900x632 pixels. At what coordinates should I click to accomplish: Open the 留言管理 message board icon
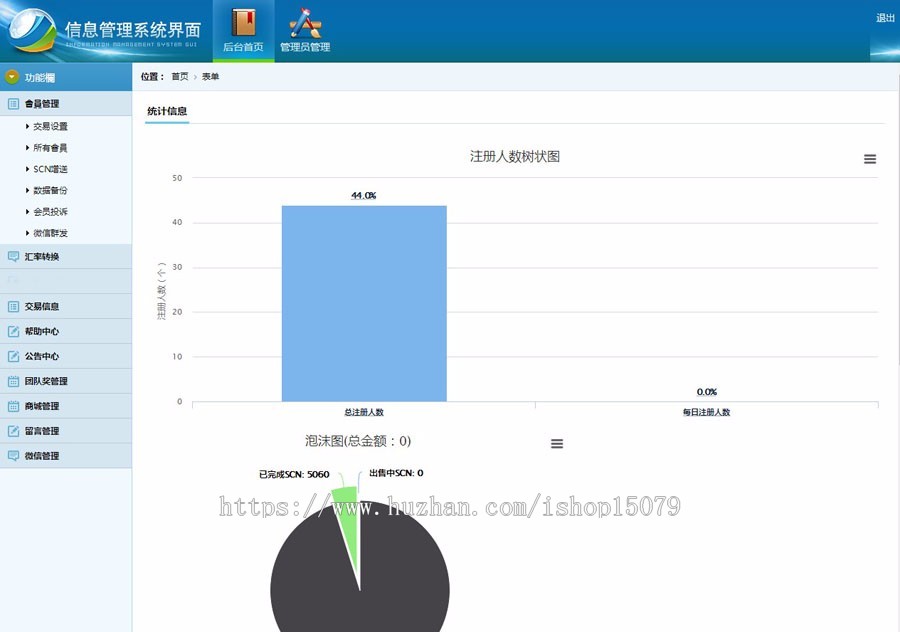pyautogui.click(x=15, y=431)
